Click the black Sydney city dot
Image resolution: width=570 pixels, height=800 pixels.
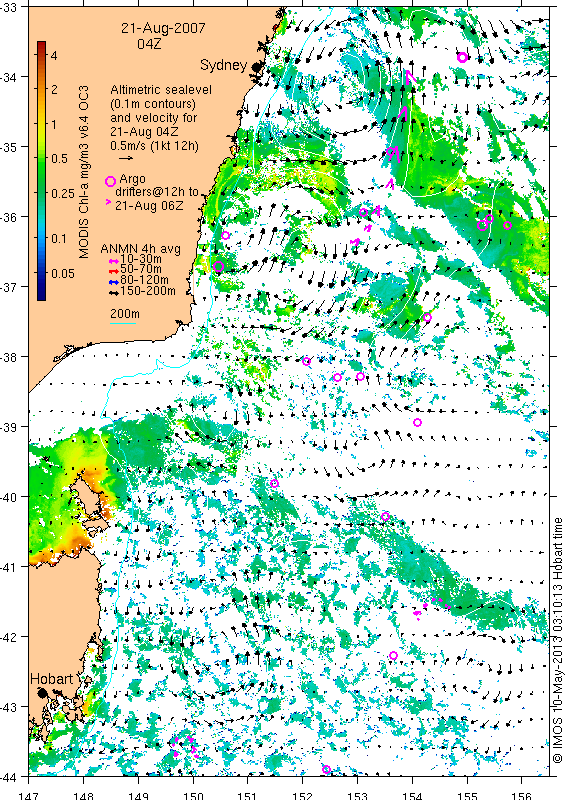click(x=256, y=66)
